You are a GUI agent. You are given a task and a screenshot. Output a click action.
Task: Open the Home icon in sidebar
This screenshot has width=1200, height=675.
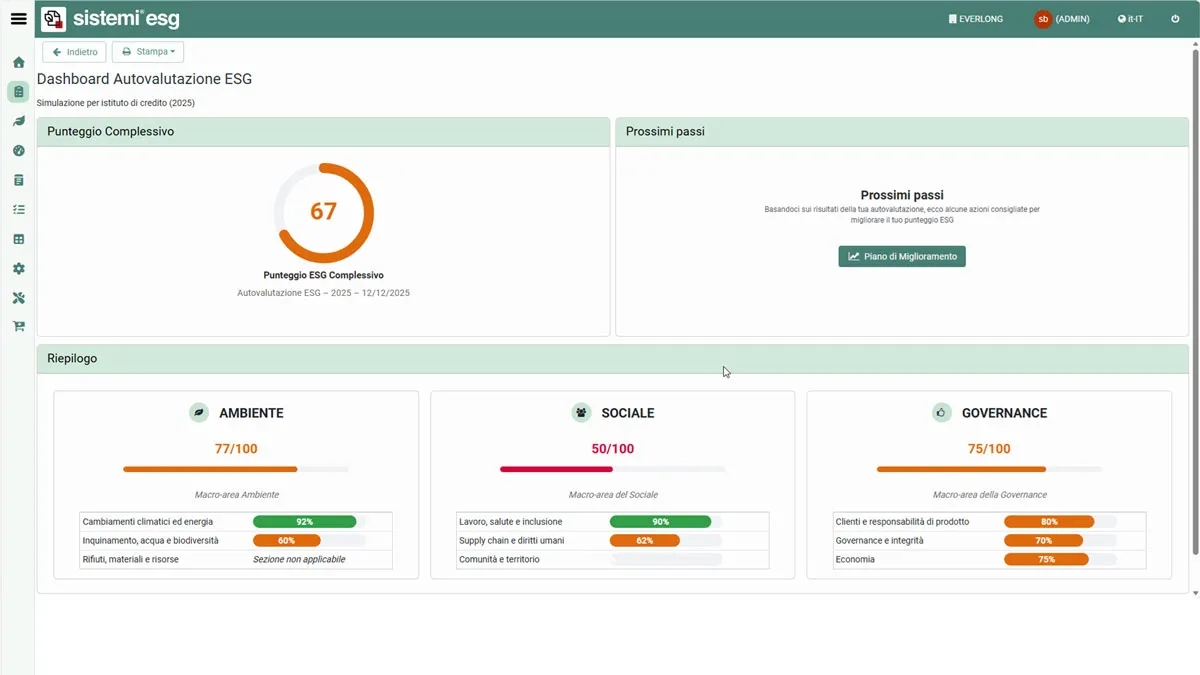point(18,63)
